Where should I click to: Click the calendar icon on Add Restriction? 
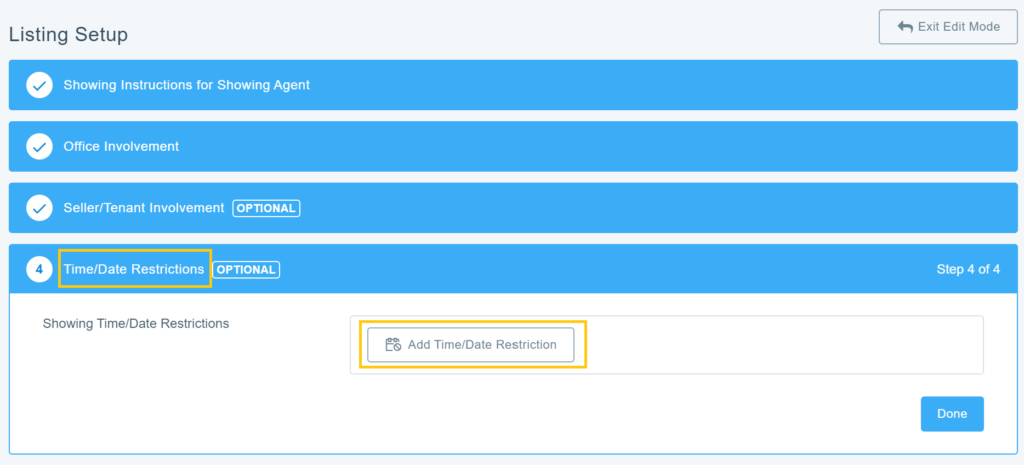393,345
